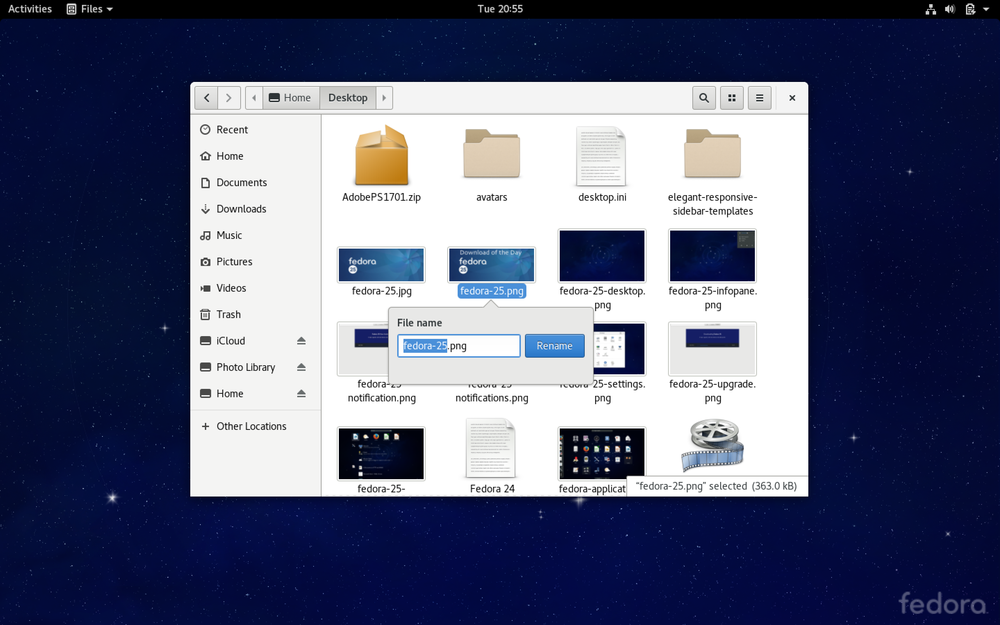1000x625 pixels.
Task: Select the fedora-25.jpg thumbnail
Action: (x=381, y=265)
